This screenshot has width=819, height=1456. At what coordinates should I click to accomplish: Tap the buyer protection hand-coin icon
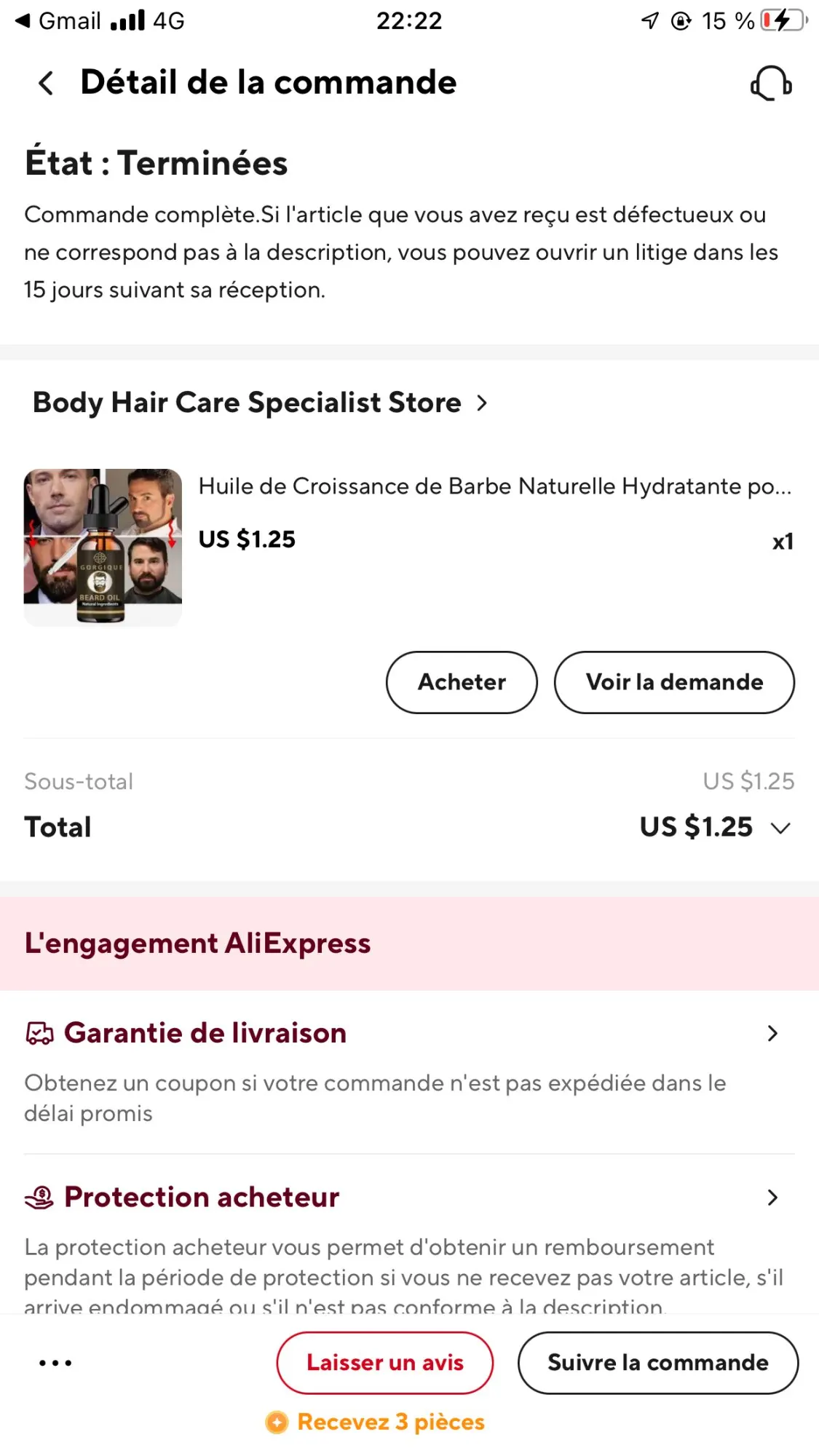(x=39, y=1198)
